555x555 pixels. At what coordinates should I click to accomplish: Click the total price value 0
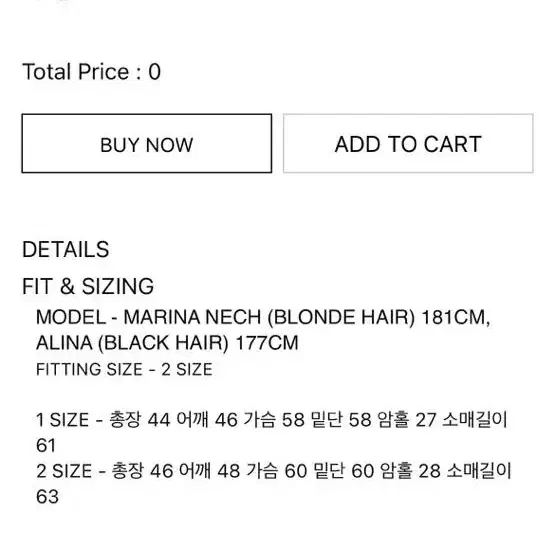click(154, 72)
